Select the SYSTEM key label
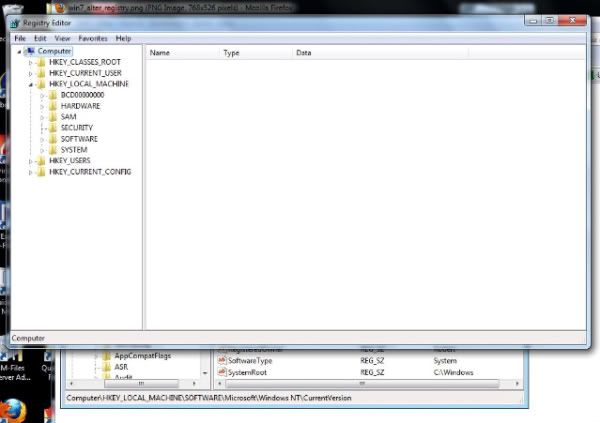Screen dimensions: 600x423 (x=74, y=150)
